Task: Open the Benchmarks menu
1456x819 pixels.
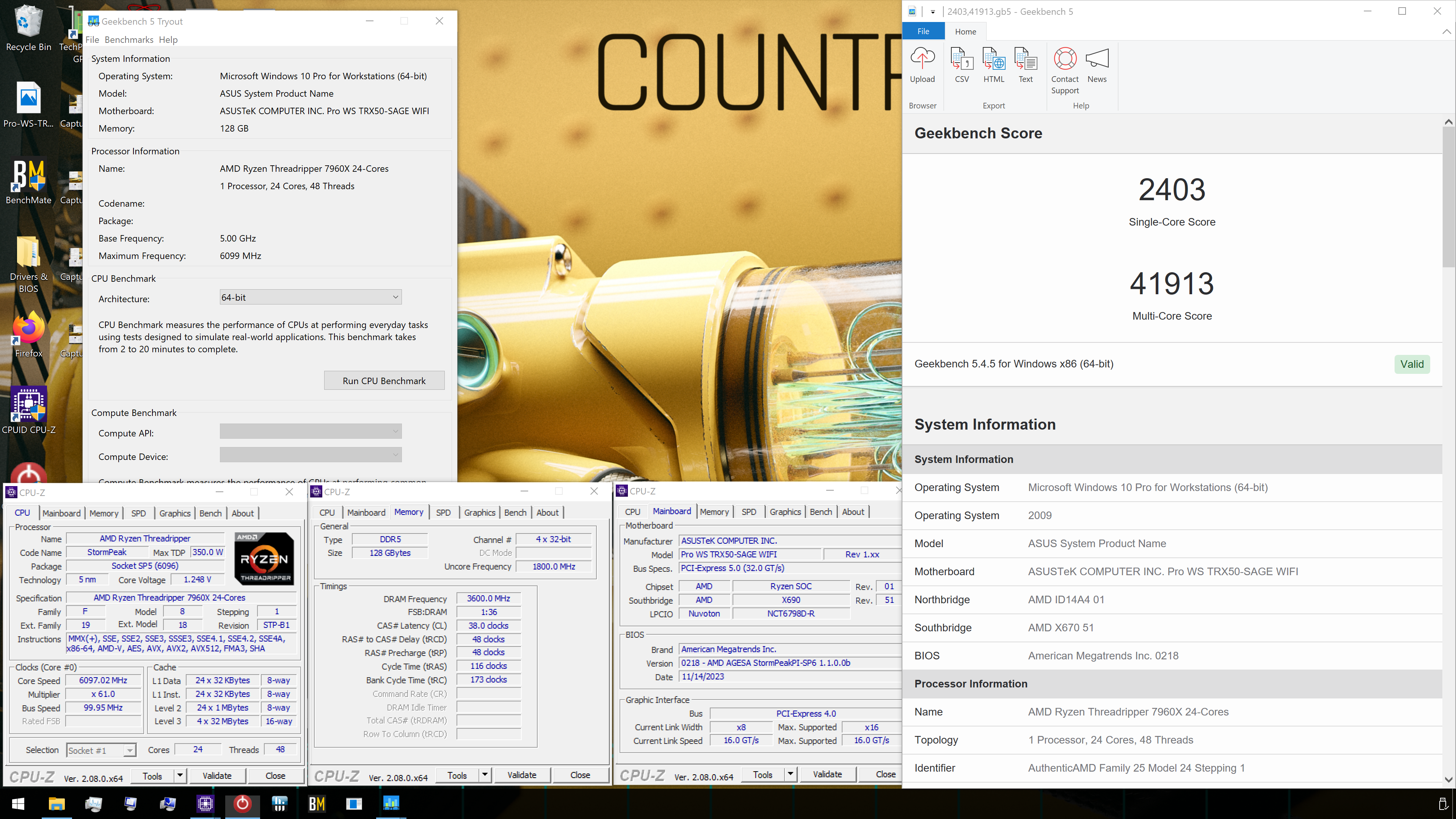Action: point(129,39)
